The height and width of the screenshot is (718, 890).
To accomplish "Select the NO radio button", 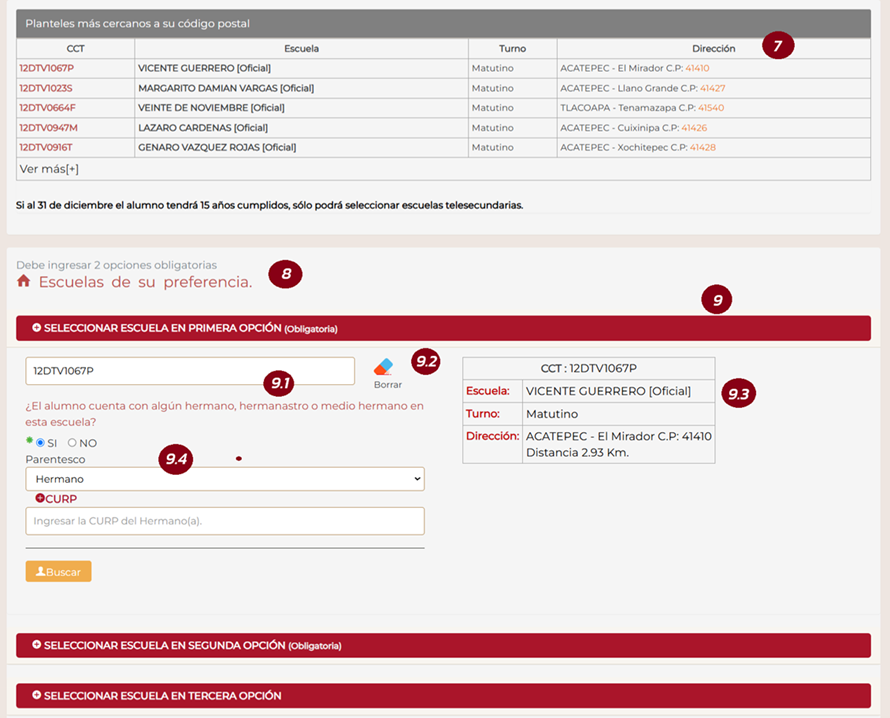I will (72, 443).
